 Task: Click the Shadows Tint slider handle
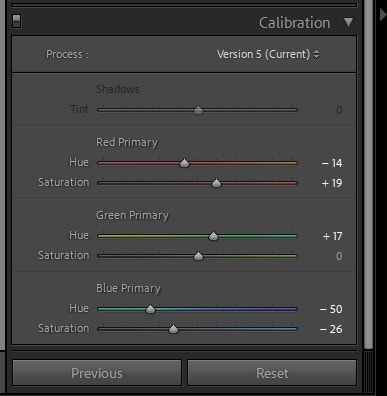[x=198, y=109]
